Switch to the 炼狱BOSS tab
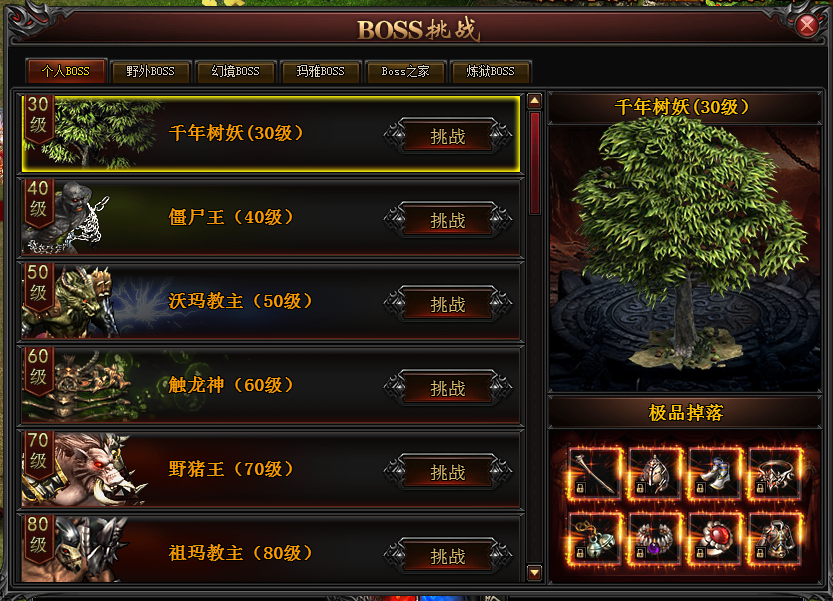The width and height of the screenshot is (833, 601). 490,71
